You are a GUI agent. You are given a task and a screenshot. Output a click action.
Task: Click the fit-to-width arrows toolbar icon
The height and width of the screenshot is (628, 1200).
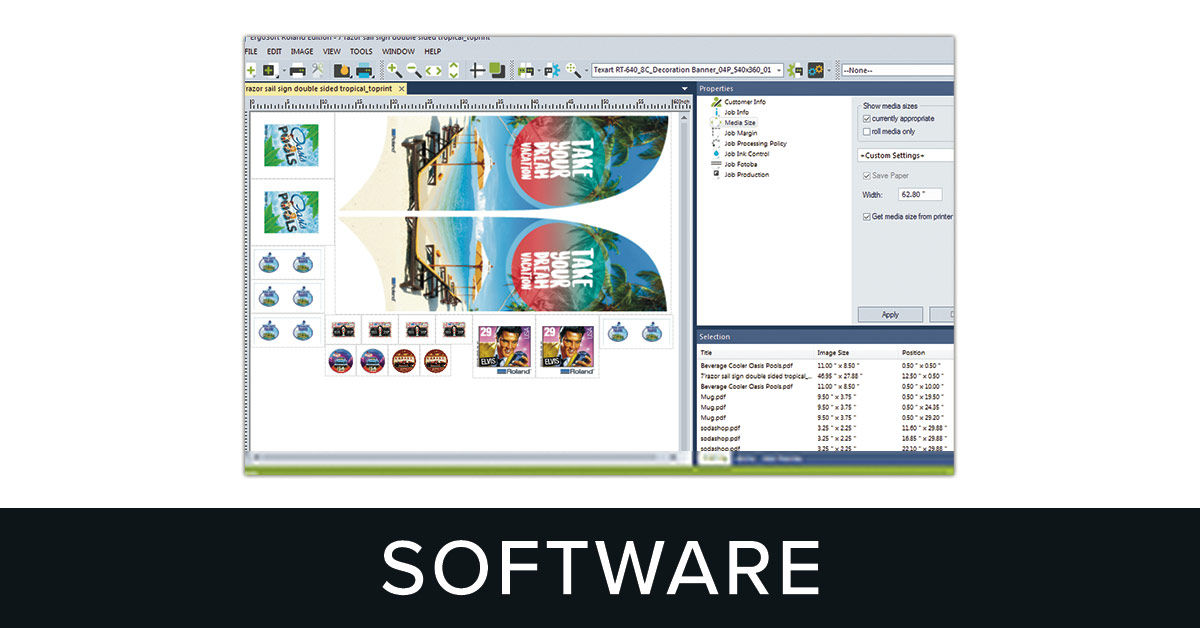click(x=431, y=70)
